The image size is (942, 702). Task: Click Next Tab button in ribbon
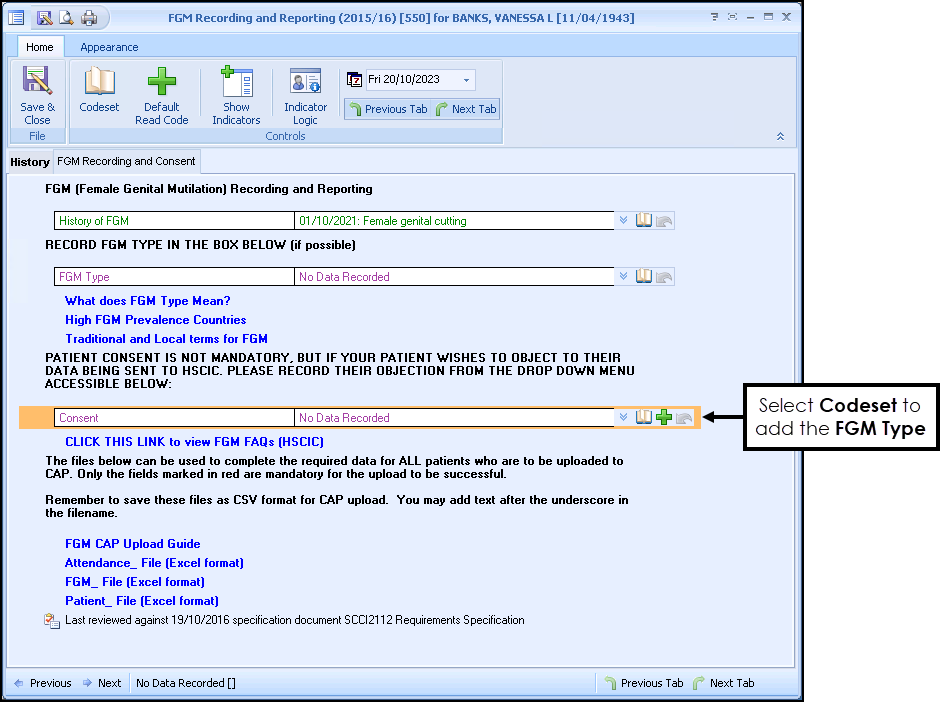tap(466, 109)
